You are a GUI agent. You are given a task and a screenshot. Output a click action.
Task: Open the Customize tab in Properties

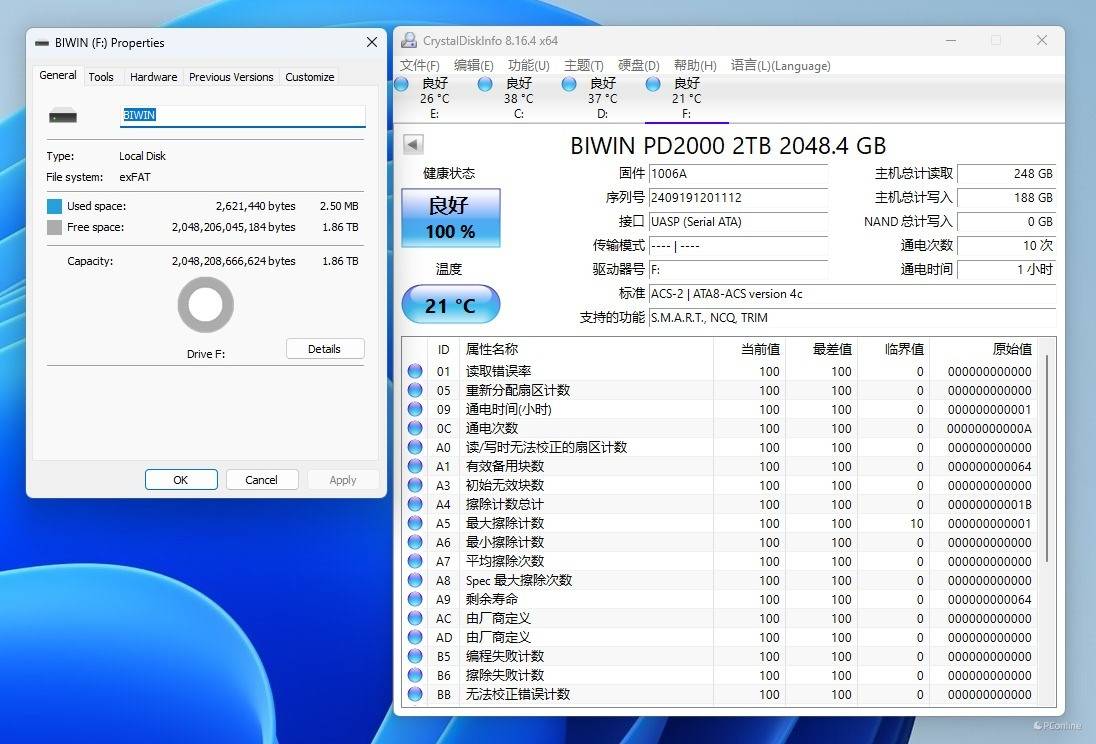tap(310, 77)
